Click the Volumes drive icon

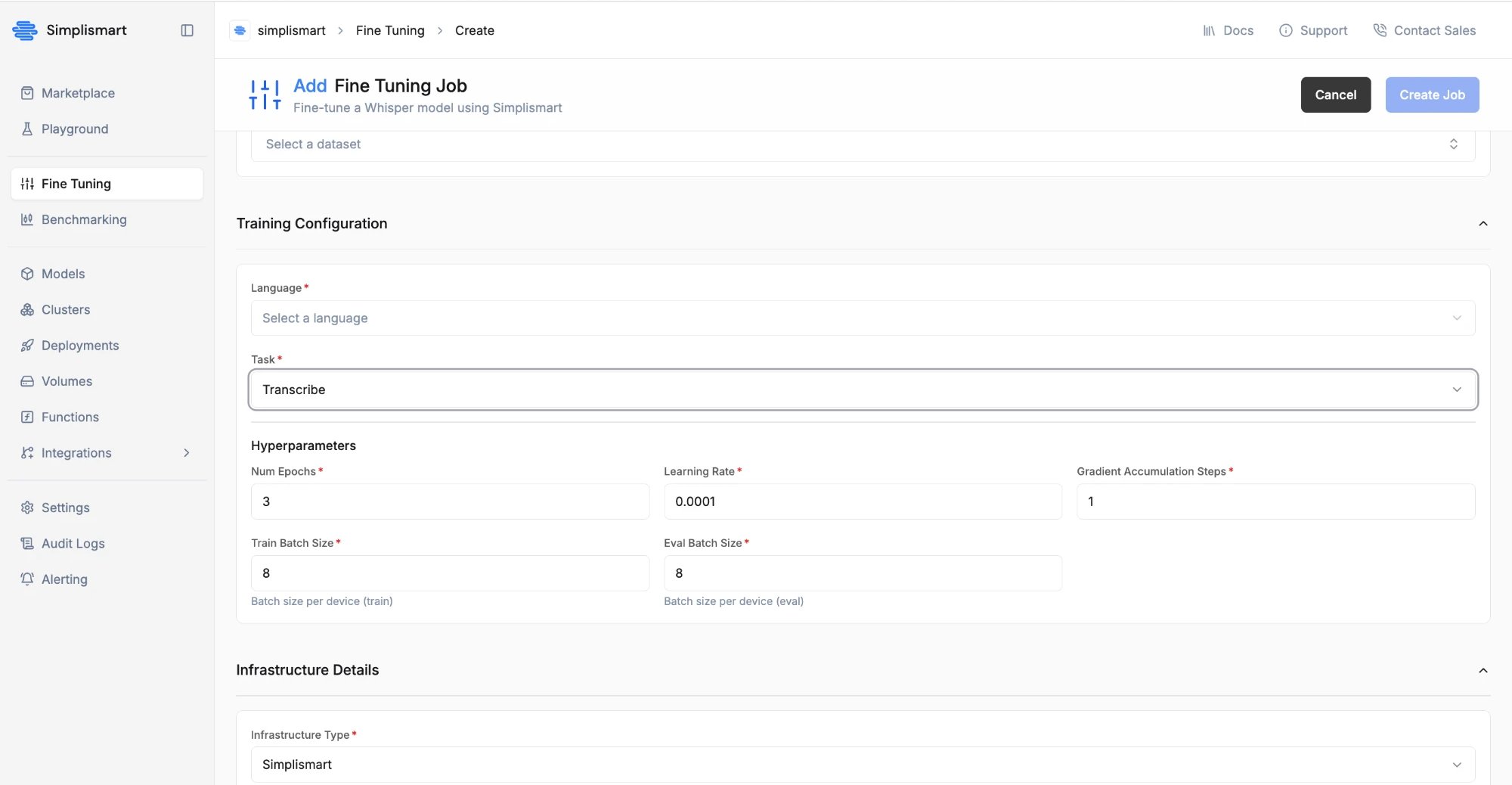27,381
